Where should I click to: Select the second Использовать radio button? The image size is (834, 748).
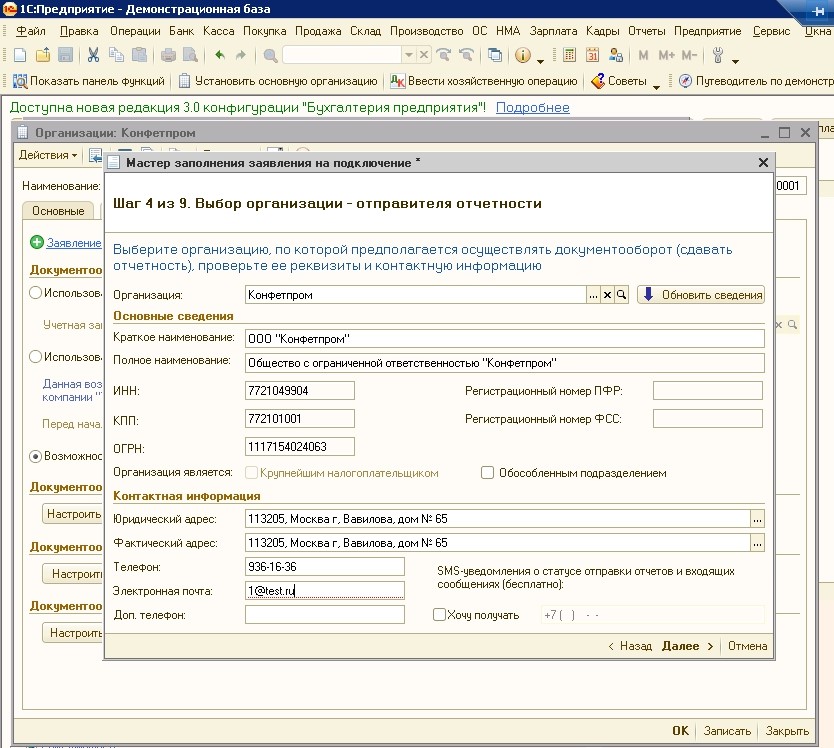[x=36, y=356]
